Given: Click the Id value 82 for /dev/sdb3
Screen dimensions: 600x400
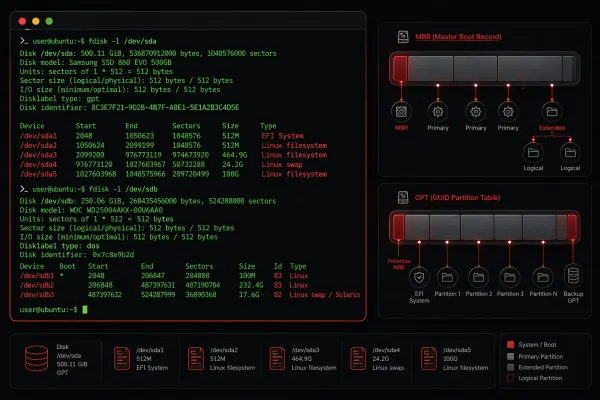Looking at the screenshot, I should [277, 295].
